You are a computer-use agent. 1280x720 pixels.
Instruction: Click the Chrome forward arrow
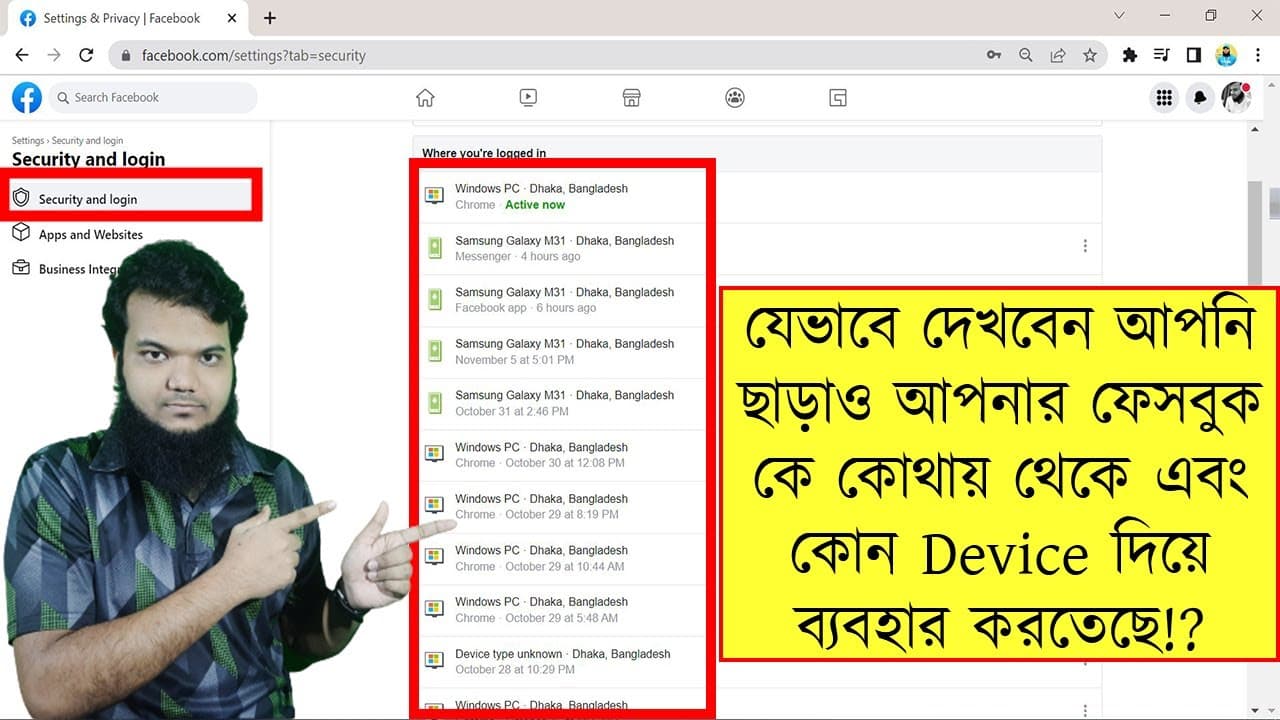(54, 55)
